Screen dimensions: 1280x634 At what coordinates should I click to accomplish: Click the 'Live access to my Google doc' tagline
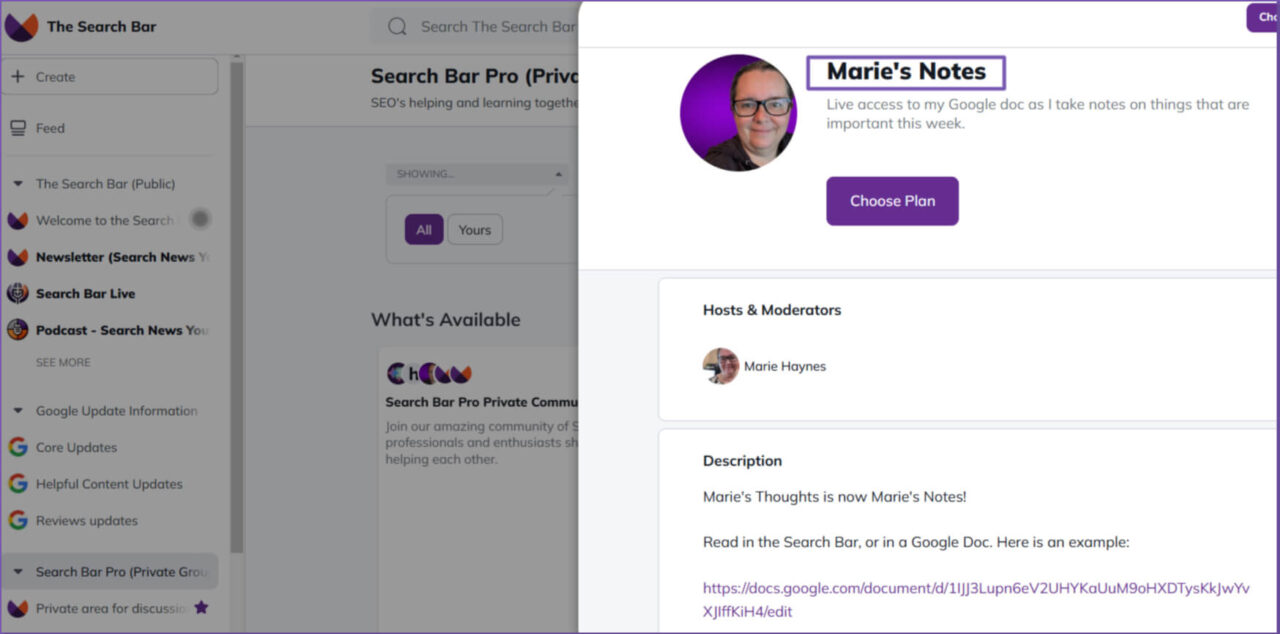(x=1037, y=114)
